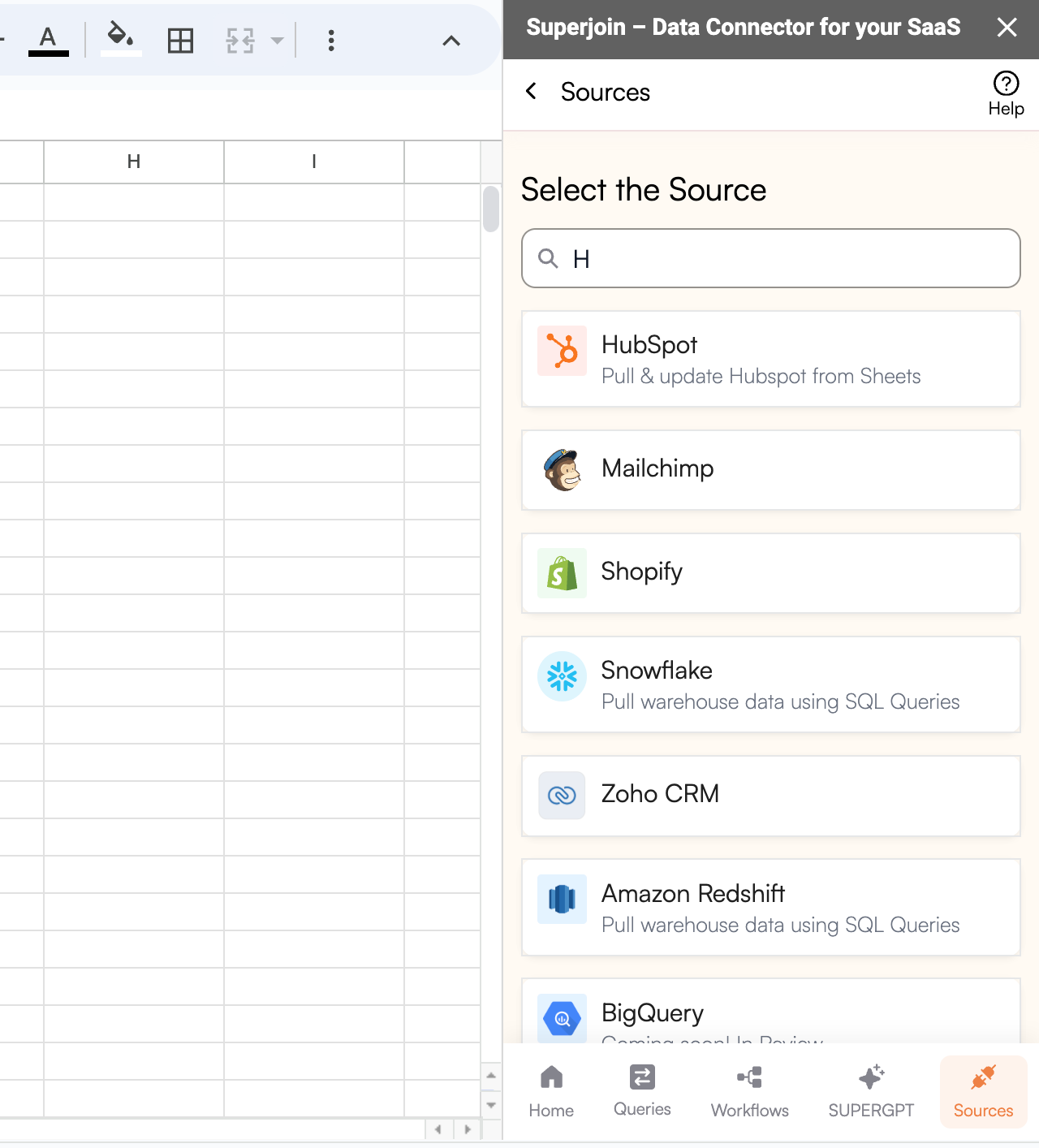
Task: Select the BigQuery source
Action: (x=770, y=1011)
